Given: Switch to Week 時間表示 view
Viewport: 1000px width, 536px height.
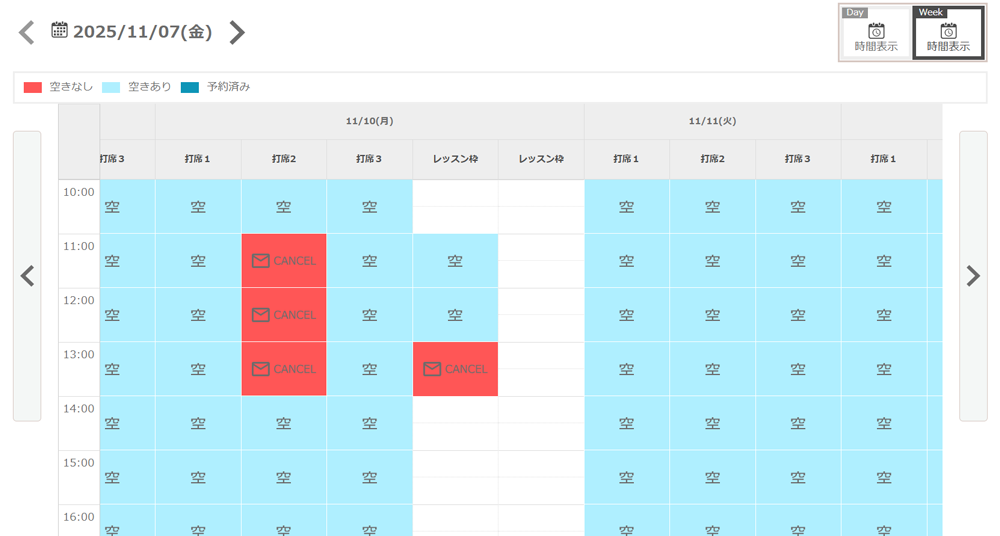Looking at the screenshot, I should tap(948, 34).
